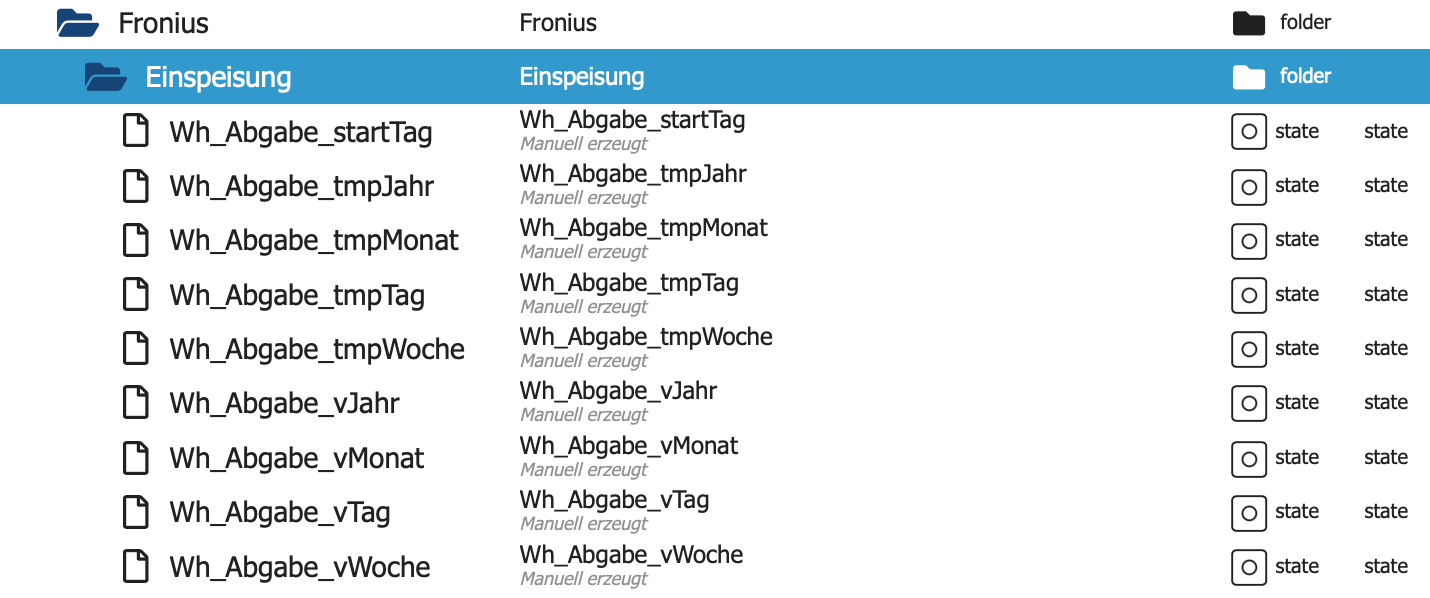Click the state type icon for Wh_Abgabe_vJahr
The height and width of the screenshot is (598, 1430).
coord(1248,403)
